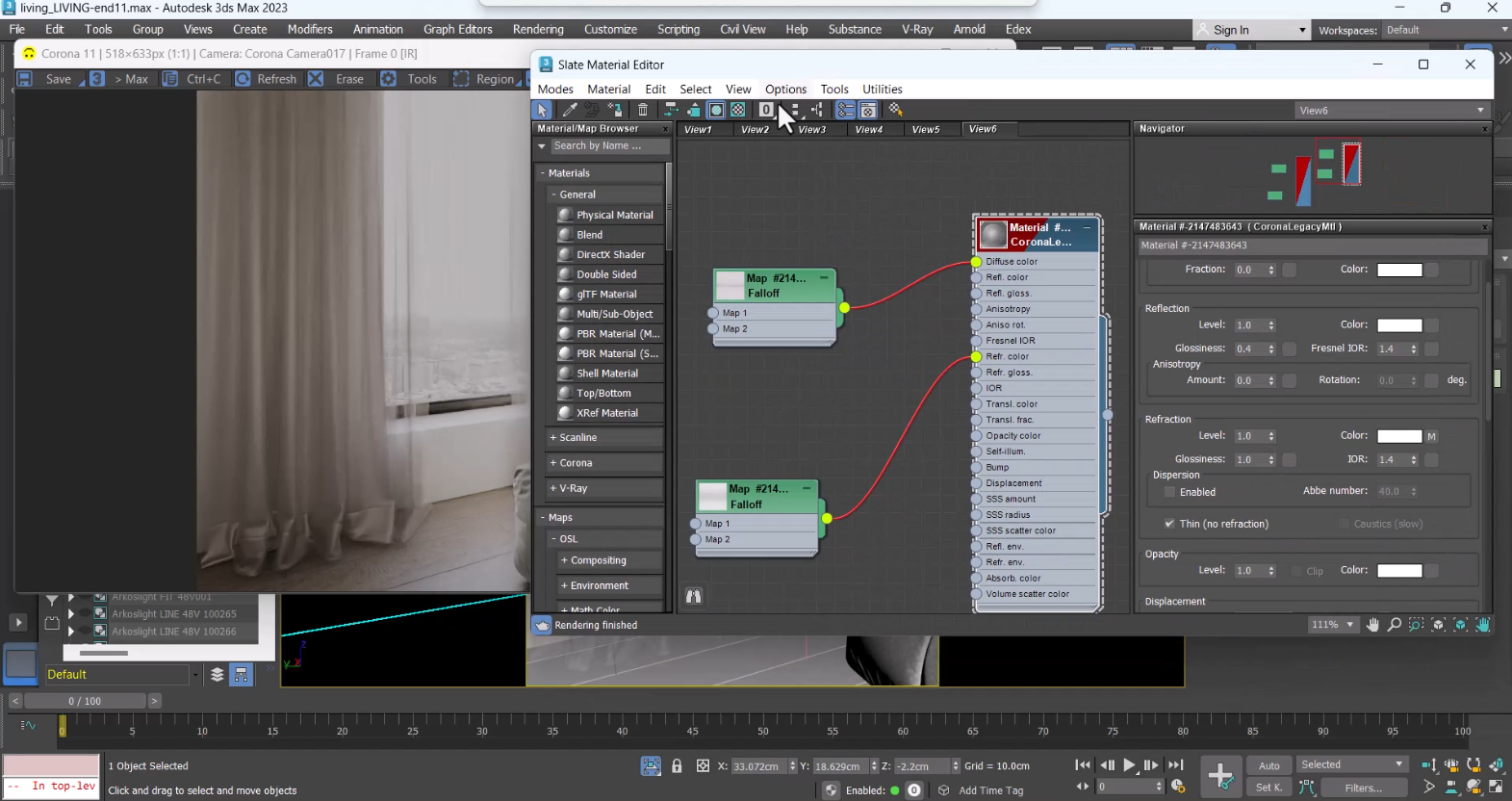The height and width of the screenshot is (801, 1512).
Task: Go to animation end
Action: tap(1175, 765)
